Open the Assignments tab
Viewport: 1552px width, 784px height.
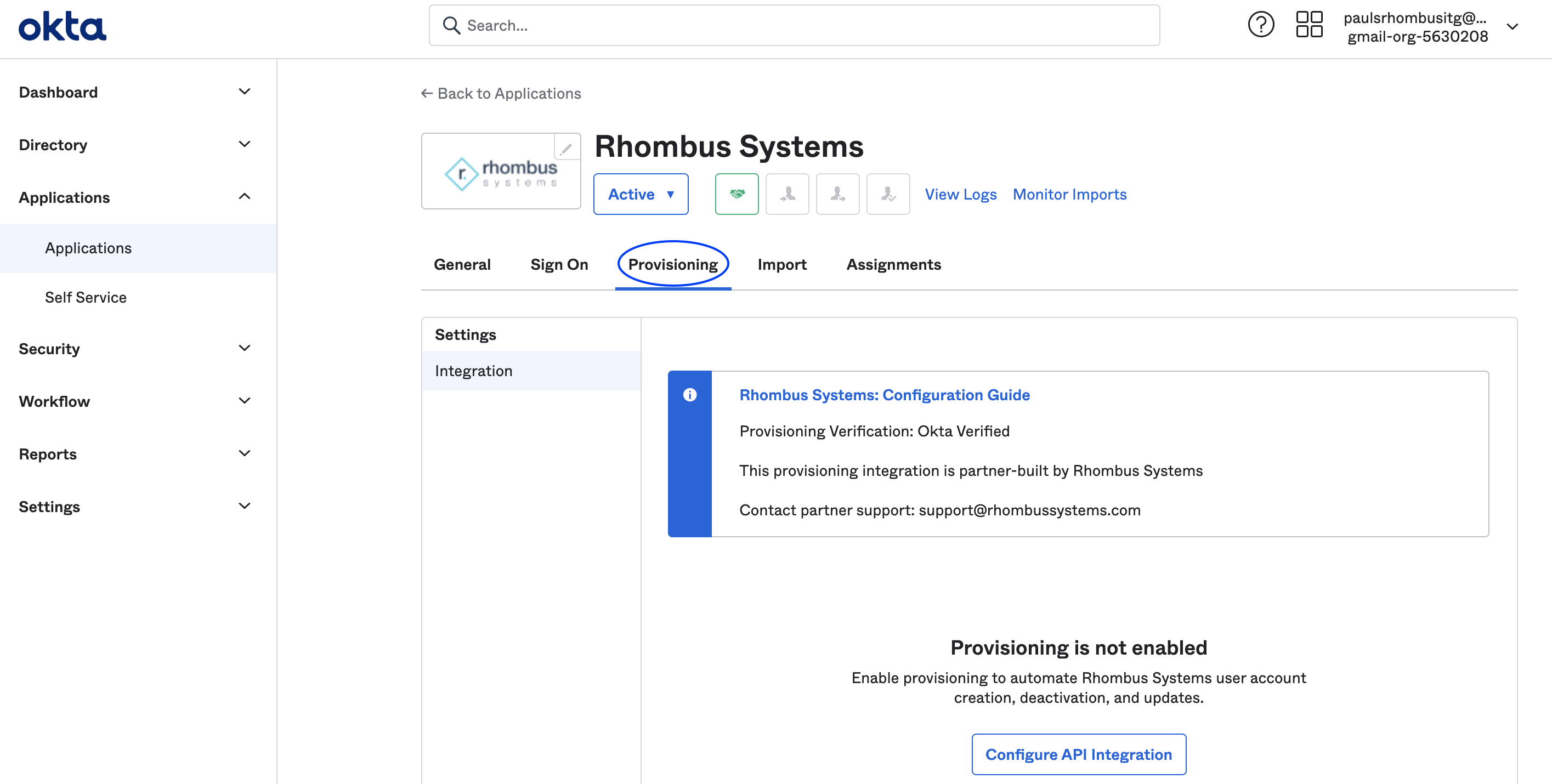click(893, 264)
